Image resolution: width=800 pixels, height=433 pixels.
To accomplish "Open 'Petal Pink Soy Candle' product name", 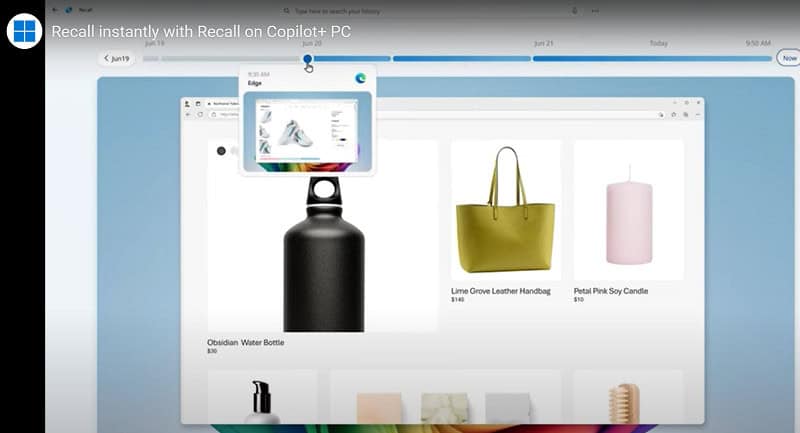I will click(611, 291).
